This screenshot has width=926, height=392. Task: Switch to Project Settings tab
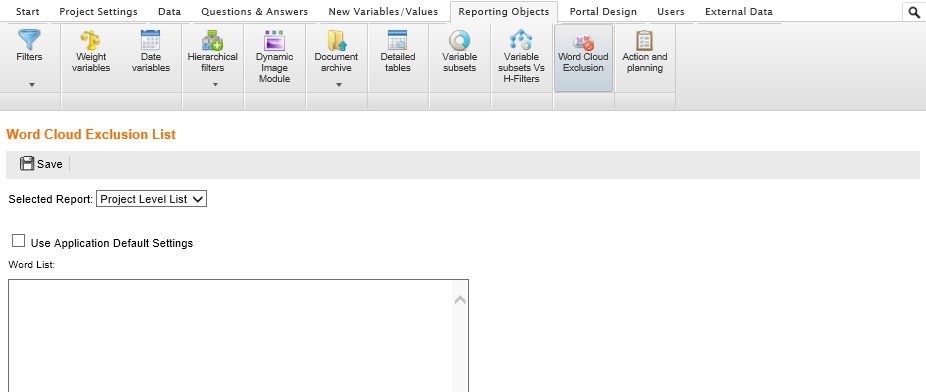coord(98,11)
